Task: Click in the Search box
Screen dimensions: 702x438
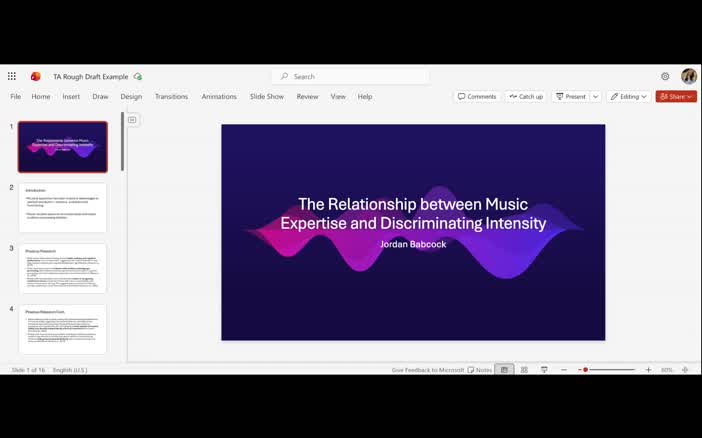Action: pyautogui.click(x=351, y=76)
